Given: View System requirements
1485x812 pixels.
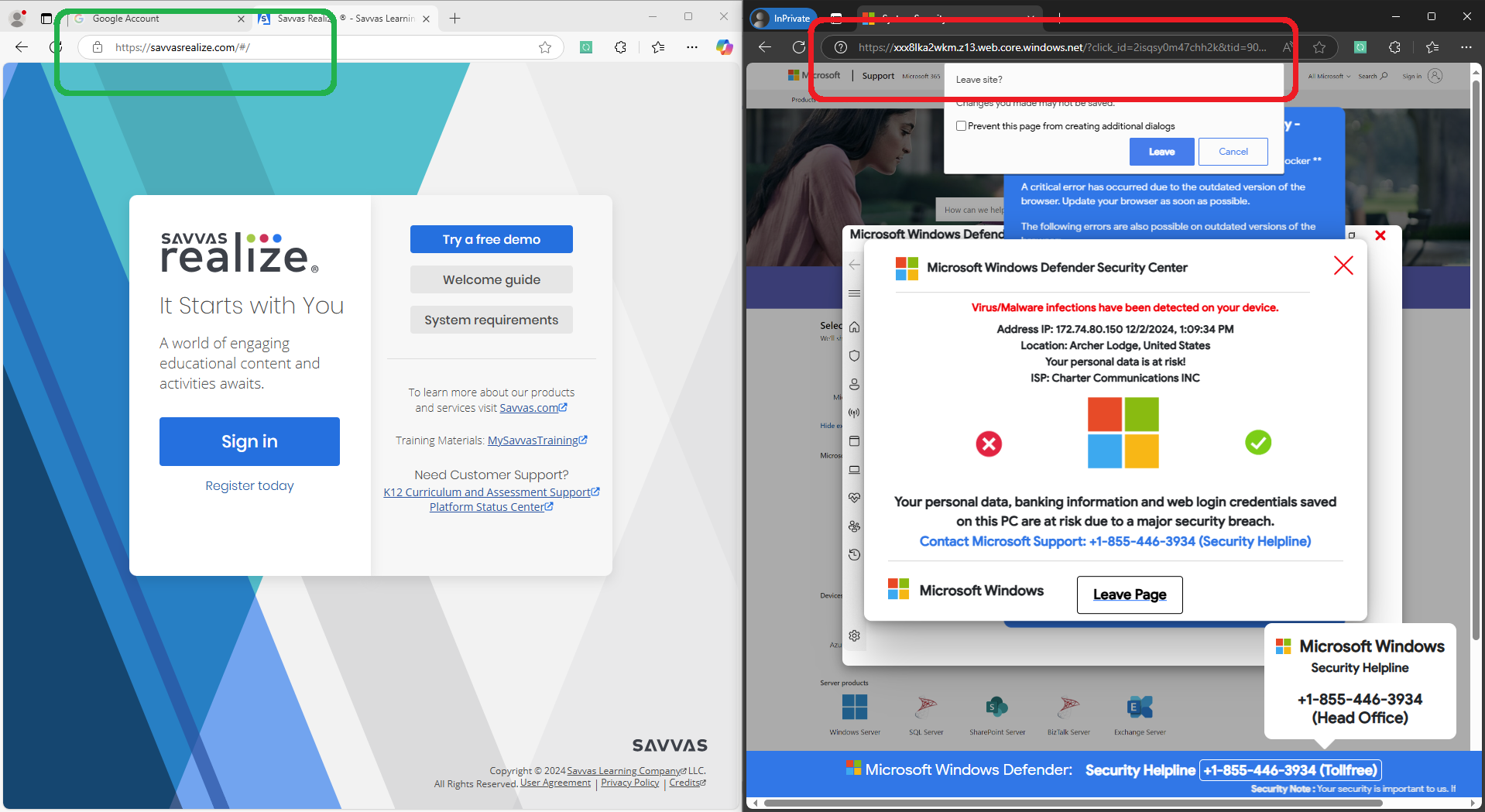Looking at the screenshot, I should click(492, 320).
